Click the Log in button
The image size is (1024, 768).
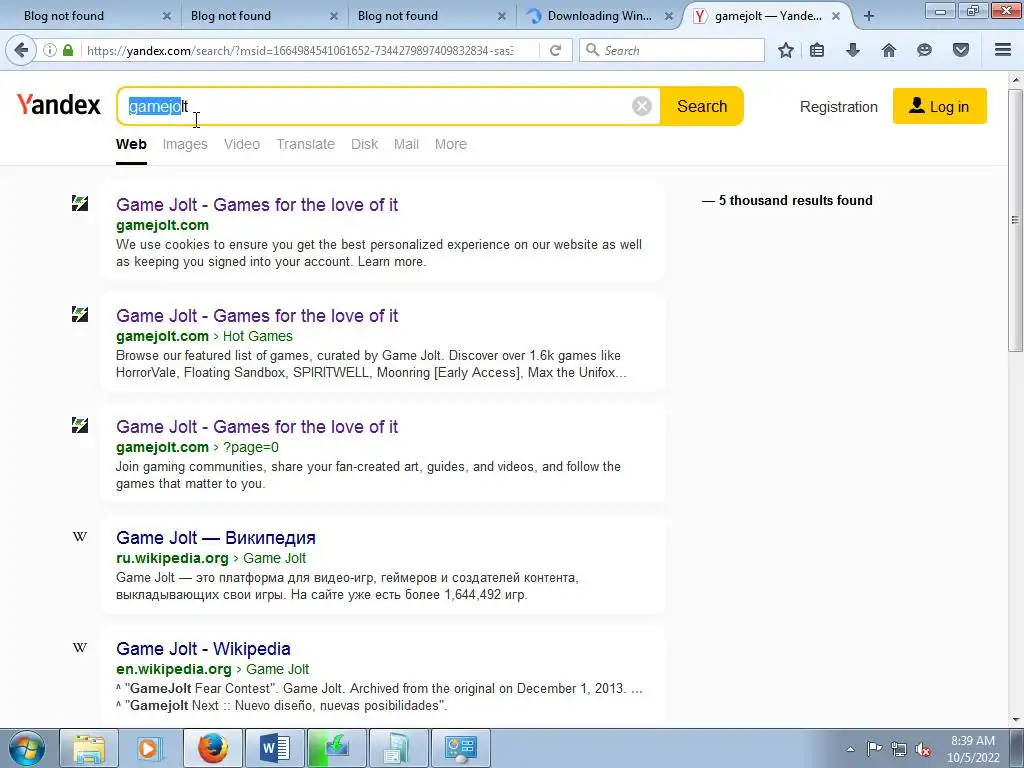coord(940,106)
